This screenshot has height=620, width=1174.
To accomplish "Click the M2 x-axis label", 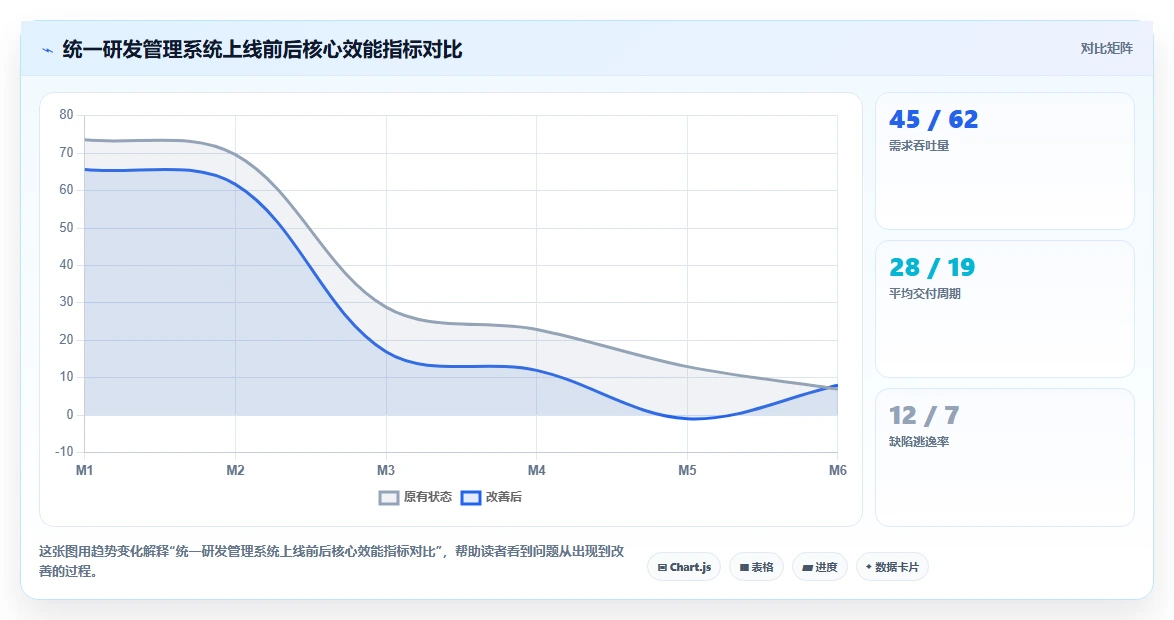I will point(235,470).
